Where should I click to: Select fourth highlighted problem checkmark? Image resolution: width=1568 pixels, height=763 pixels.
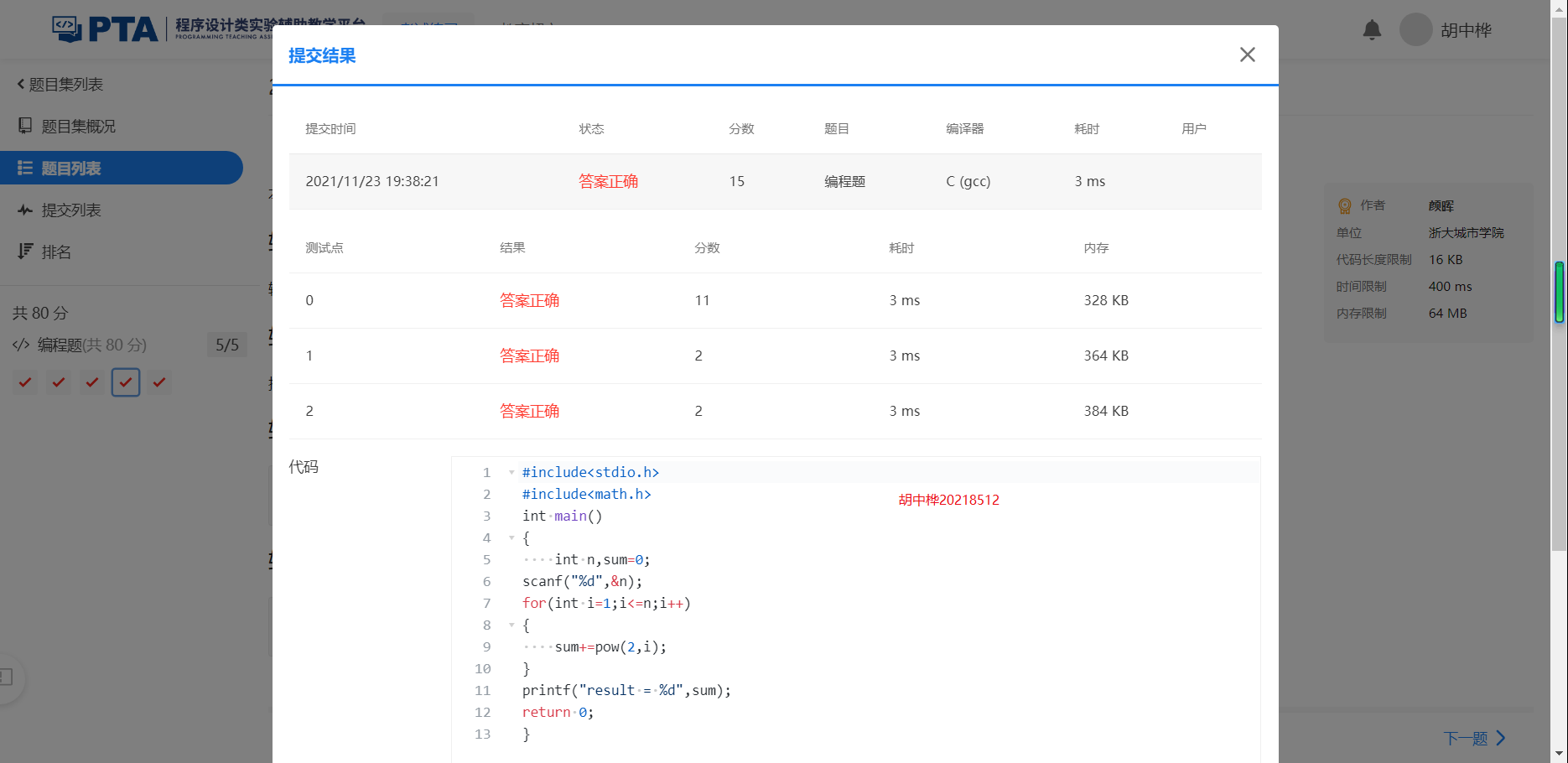click(126, 382)
